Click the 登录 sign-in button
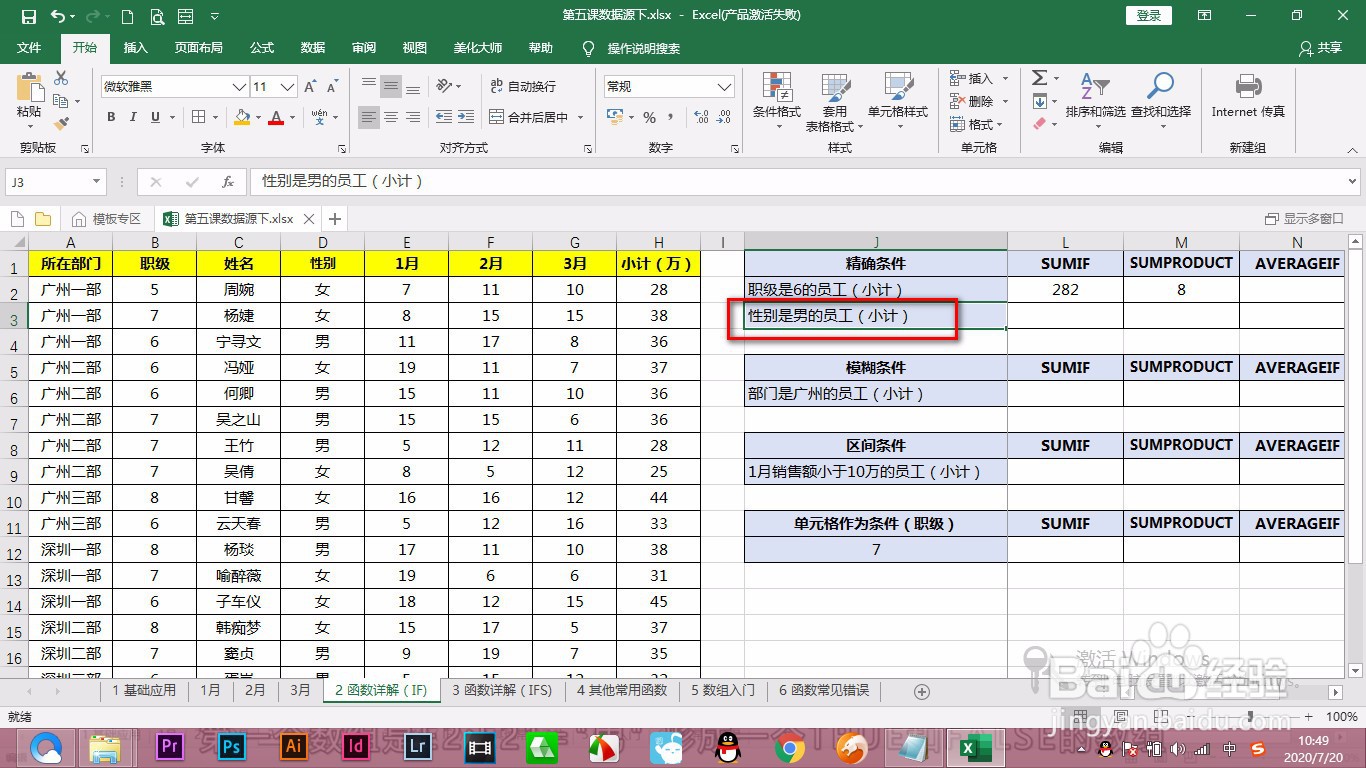 point(1147,15)
